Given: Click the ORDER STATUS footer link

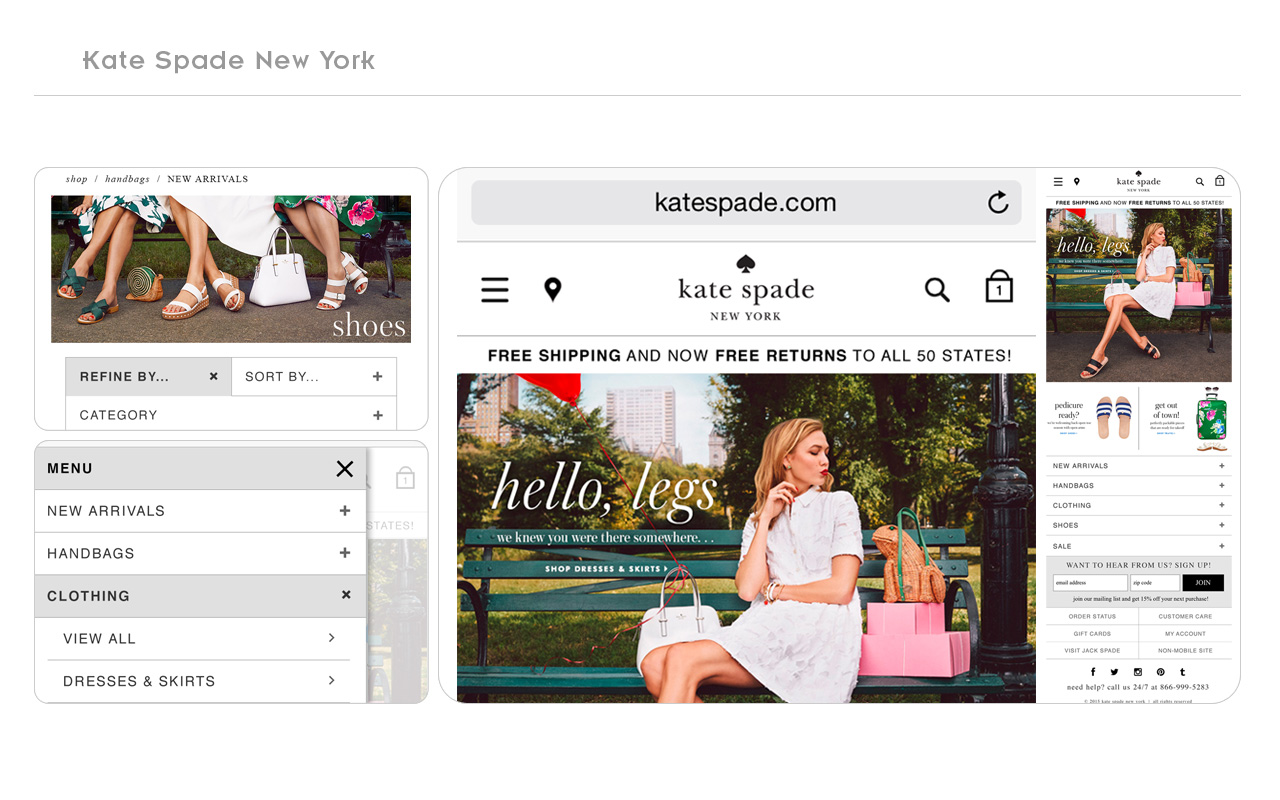Looking at the screenshot, I should point(1092,617).
